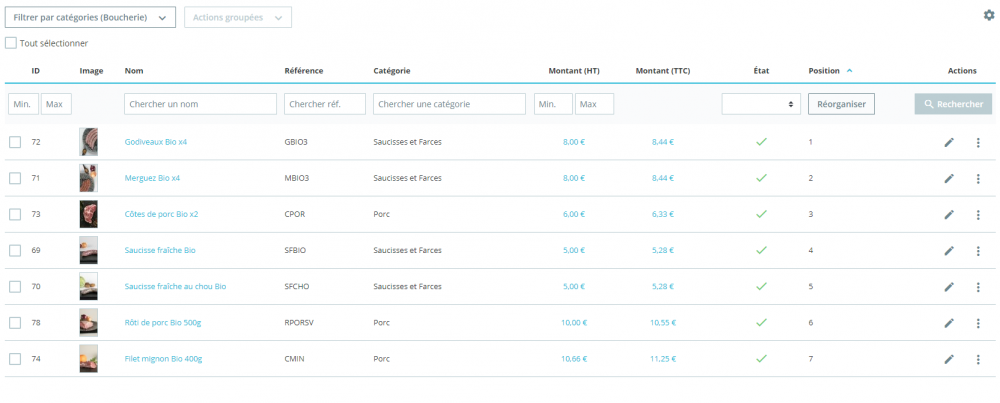
Task: Open more actions for Merguez Bio x4
Action: coord(978,178)
